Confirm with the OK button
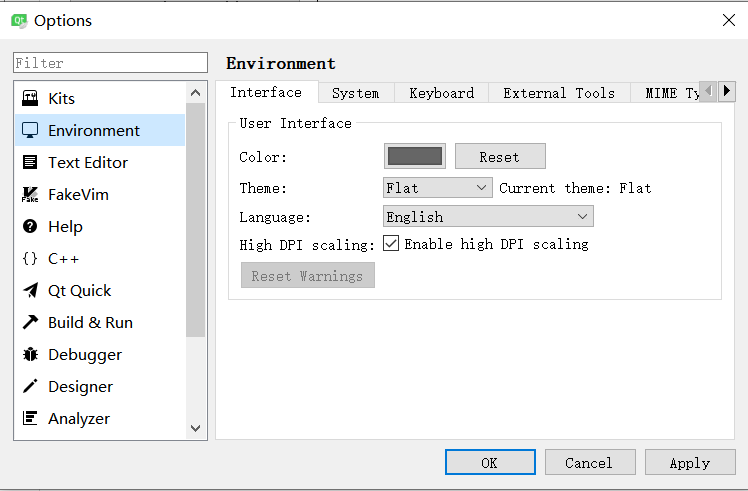Viewport: 748px width, 491px height. [x=490, y=462]
